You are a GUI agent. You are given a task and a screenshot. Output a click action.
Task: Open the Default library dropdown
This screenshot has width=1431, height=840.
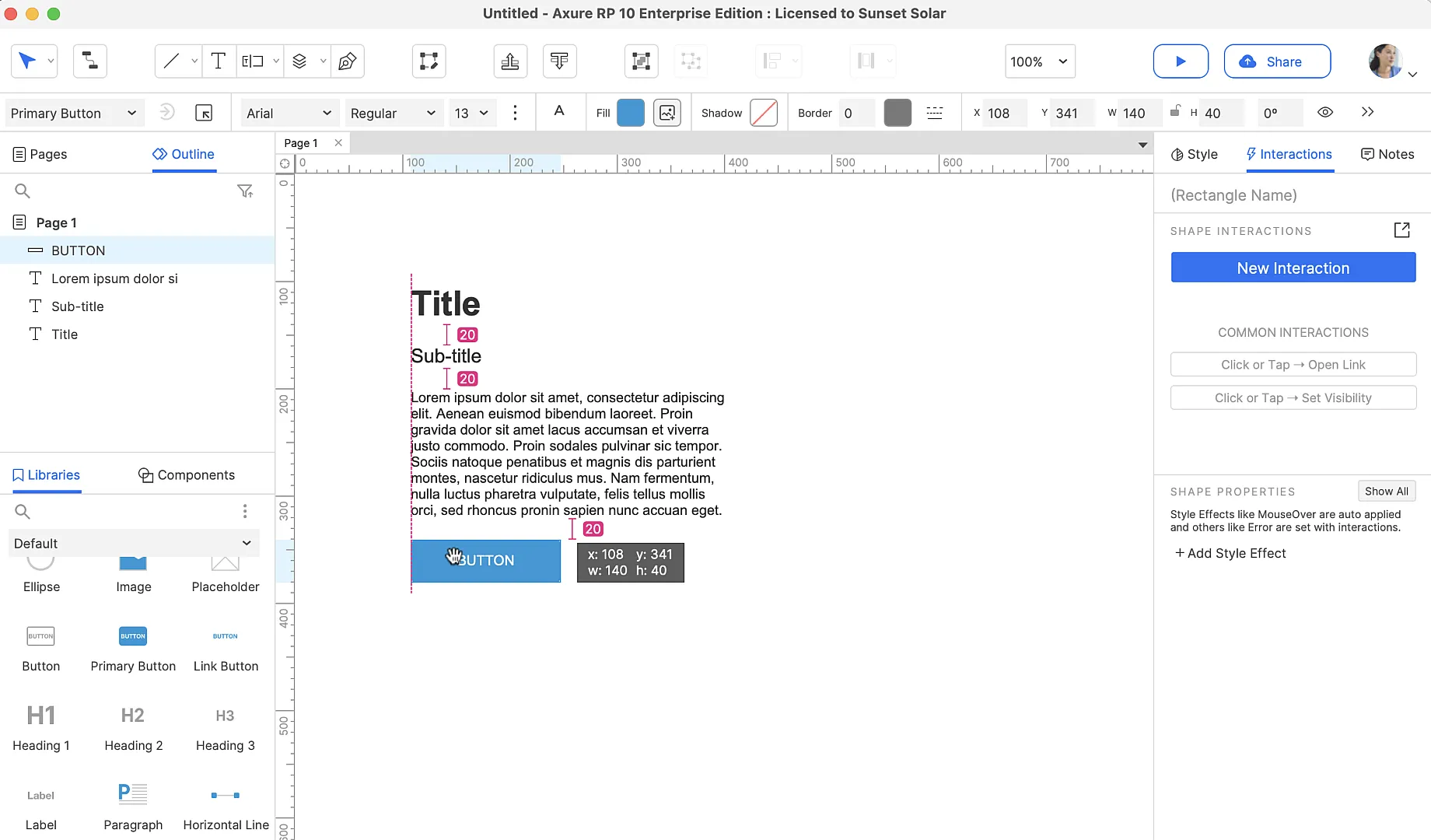[133, 543]
